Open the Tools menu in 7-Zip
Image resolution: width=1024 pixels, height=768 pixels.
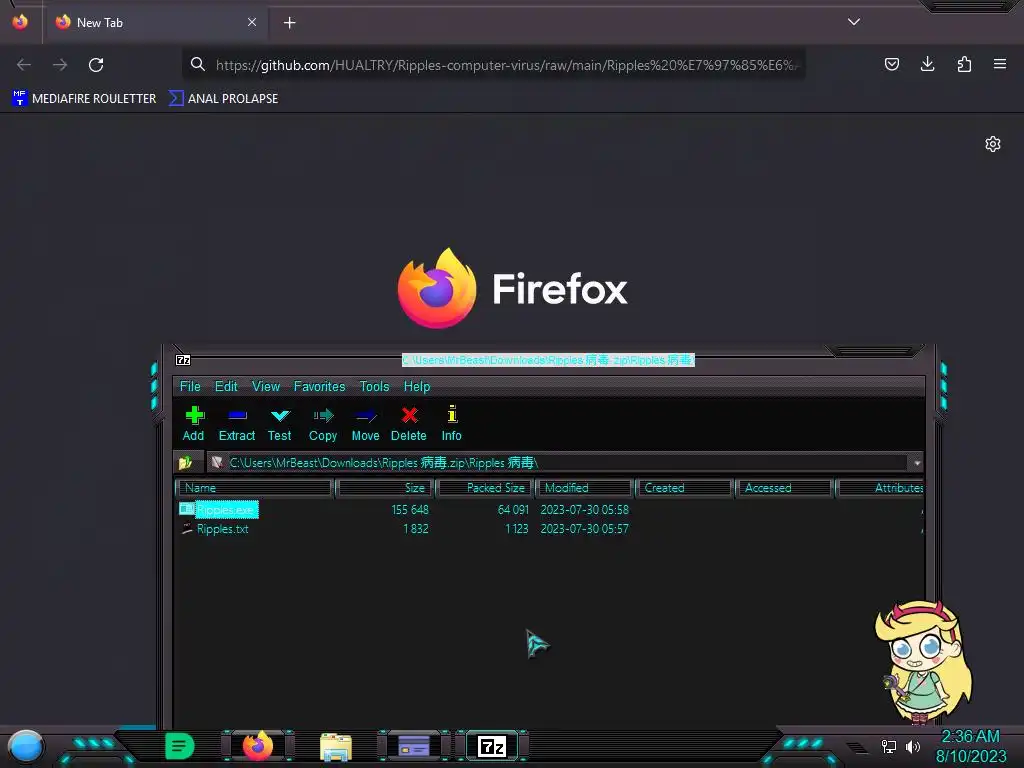tap(374, 387)
